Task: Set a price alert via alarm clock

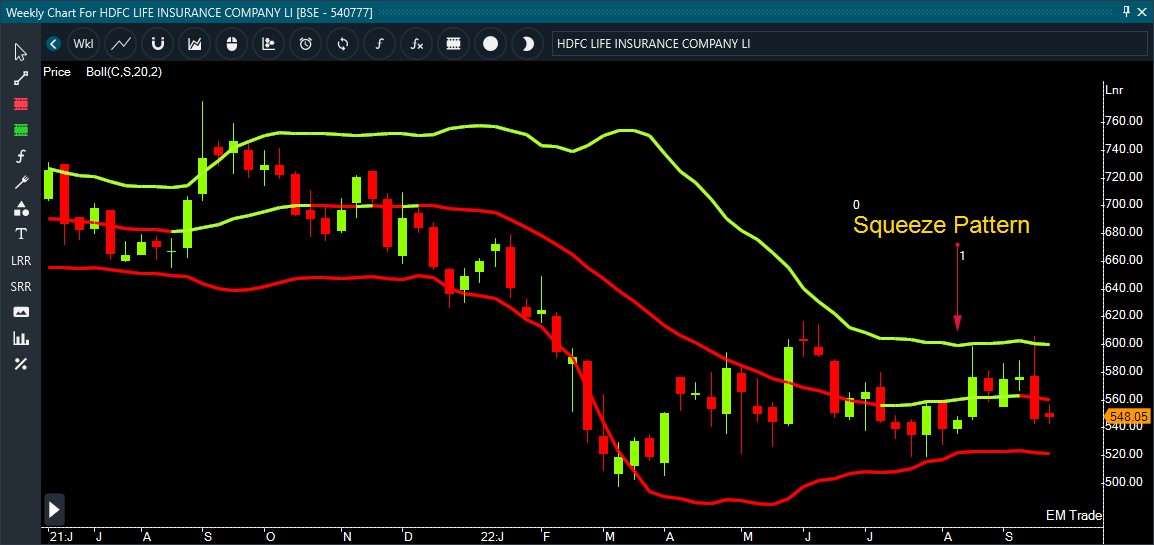Action: pyautogui.click(x=305, y=44)
